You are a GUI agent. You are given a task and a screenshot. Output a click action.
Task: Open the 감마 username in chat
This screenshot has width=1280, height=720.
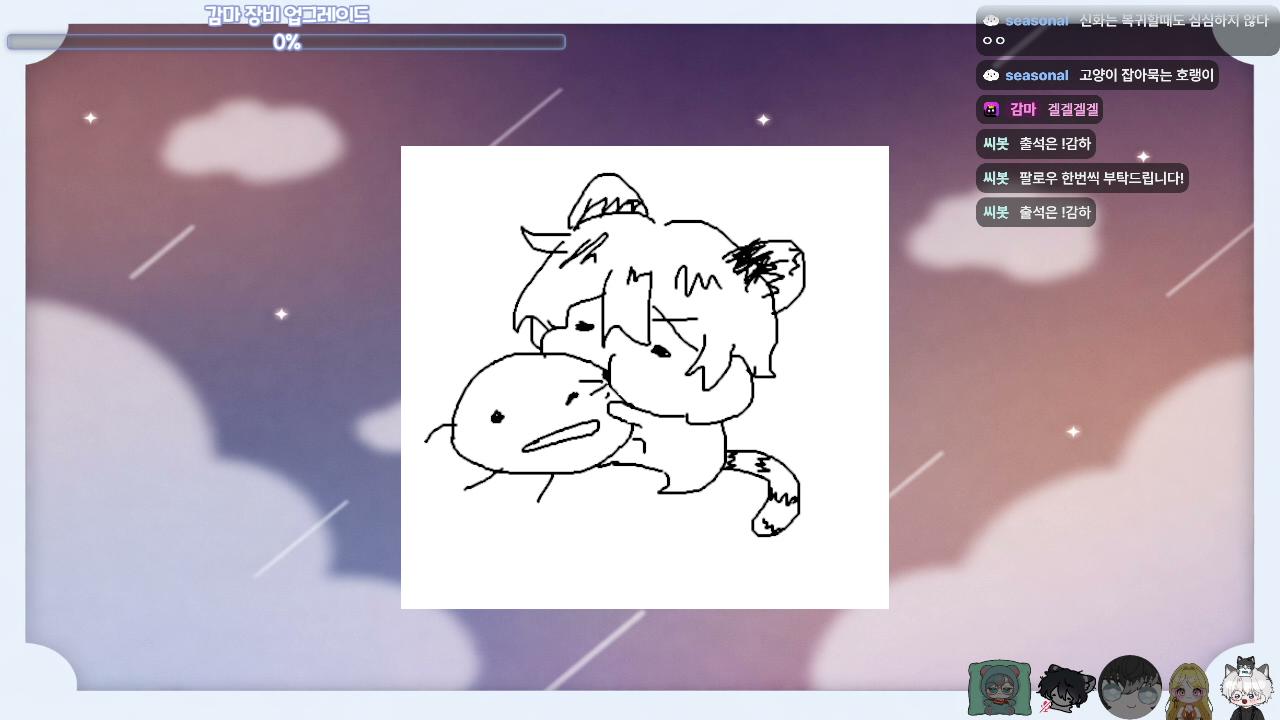pos(1023,109)
